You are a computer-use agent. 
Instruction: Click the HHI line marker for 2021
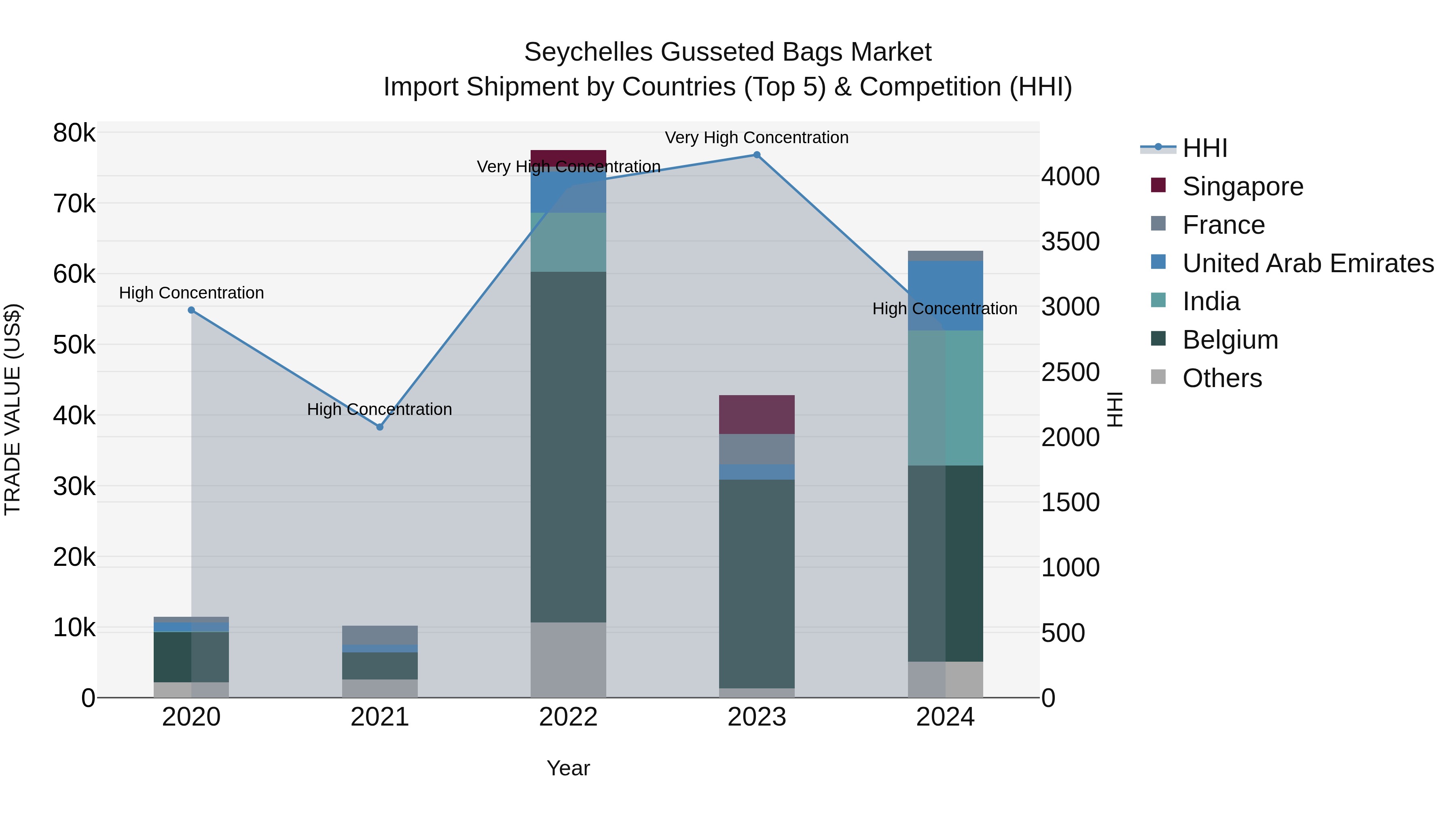pos(380,427)
